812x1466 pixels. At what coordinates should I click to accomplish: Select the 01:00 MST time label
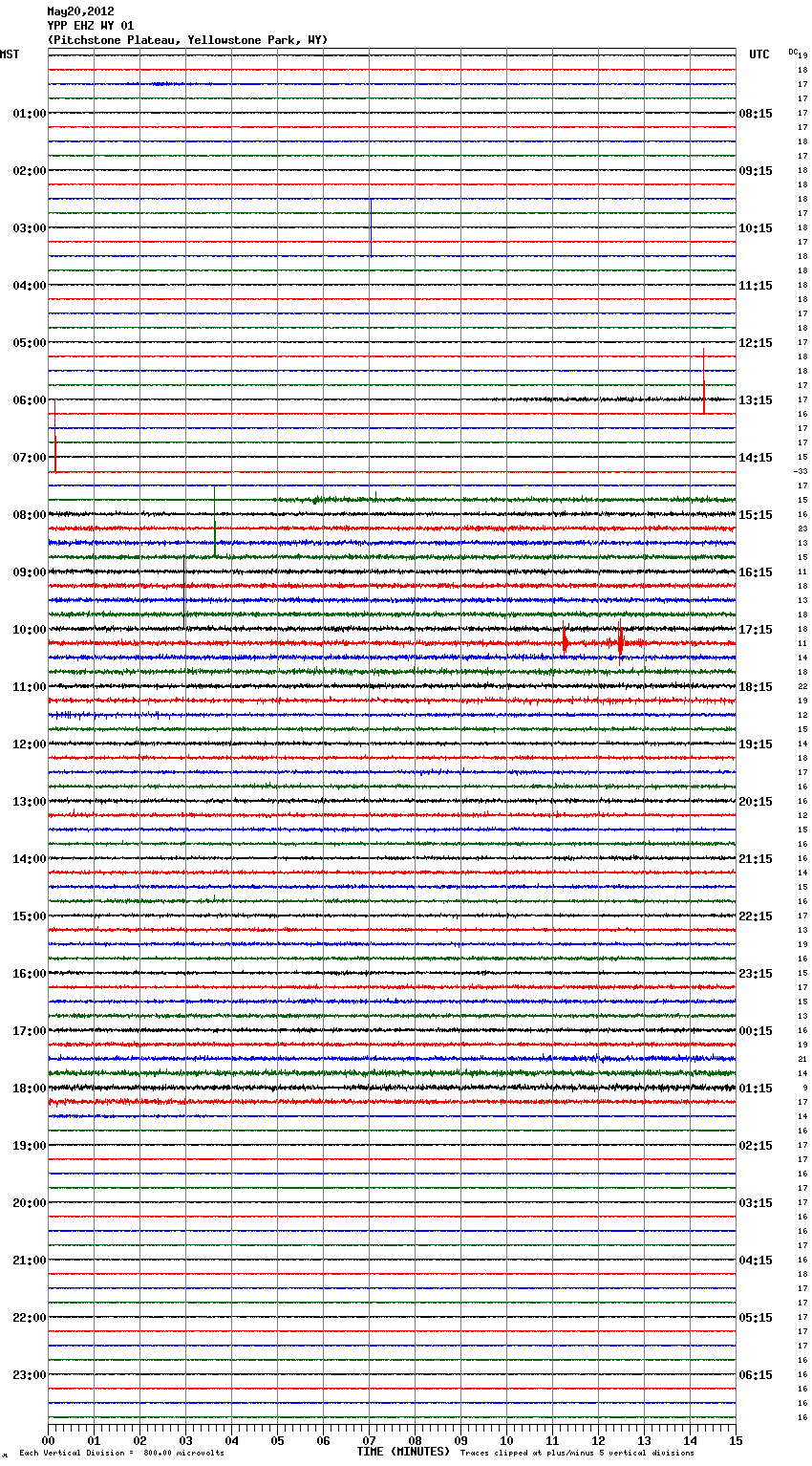click(30, 114)
